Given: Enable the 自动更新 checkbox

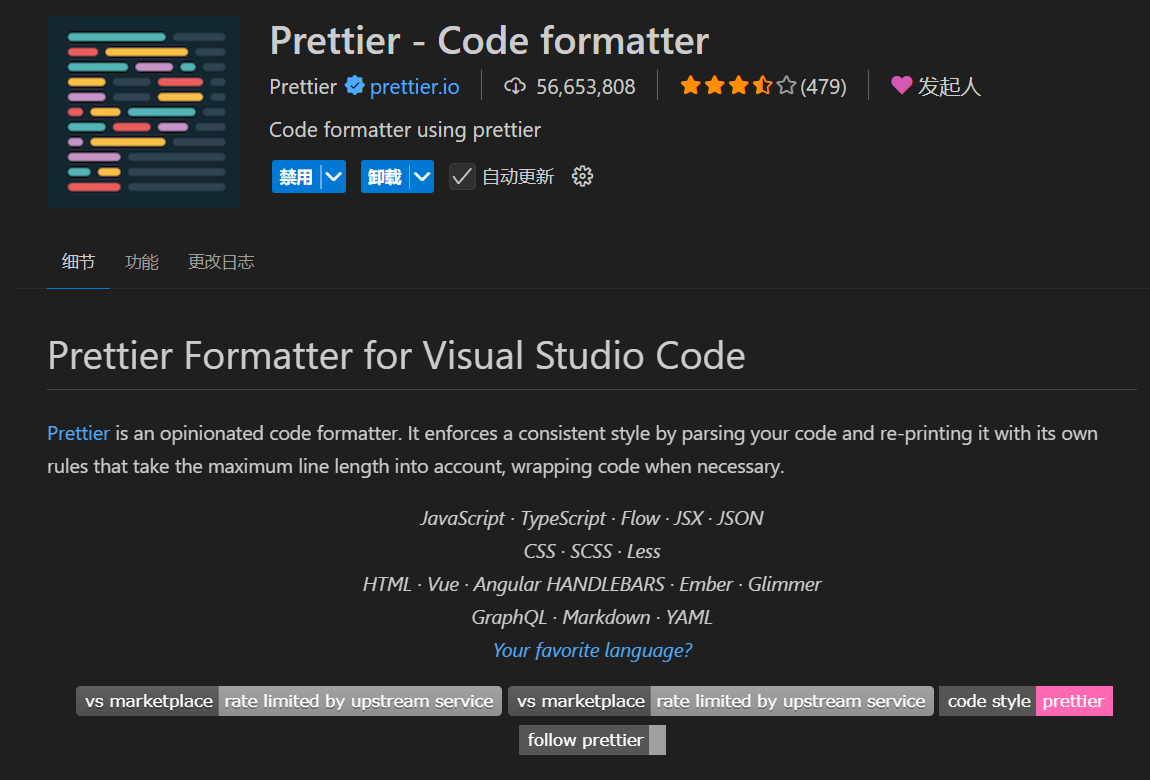Looking at the screenshot, I should coord(461,176).
